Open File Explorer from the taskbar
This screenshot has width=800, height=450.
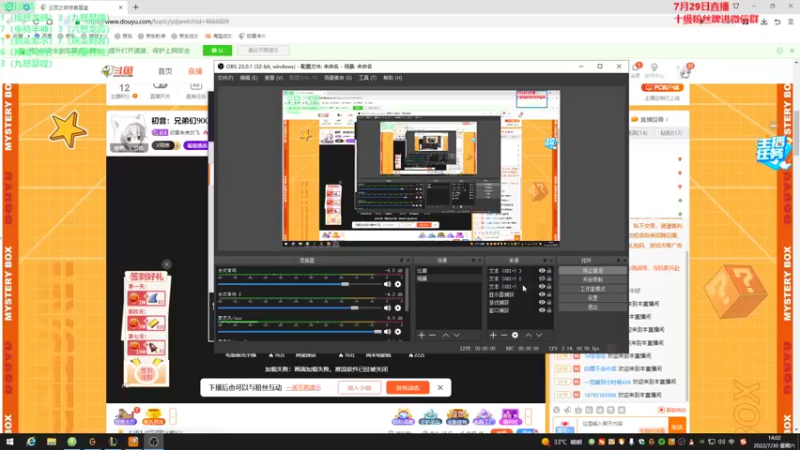(x=52, y=442)
